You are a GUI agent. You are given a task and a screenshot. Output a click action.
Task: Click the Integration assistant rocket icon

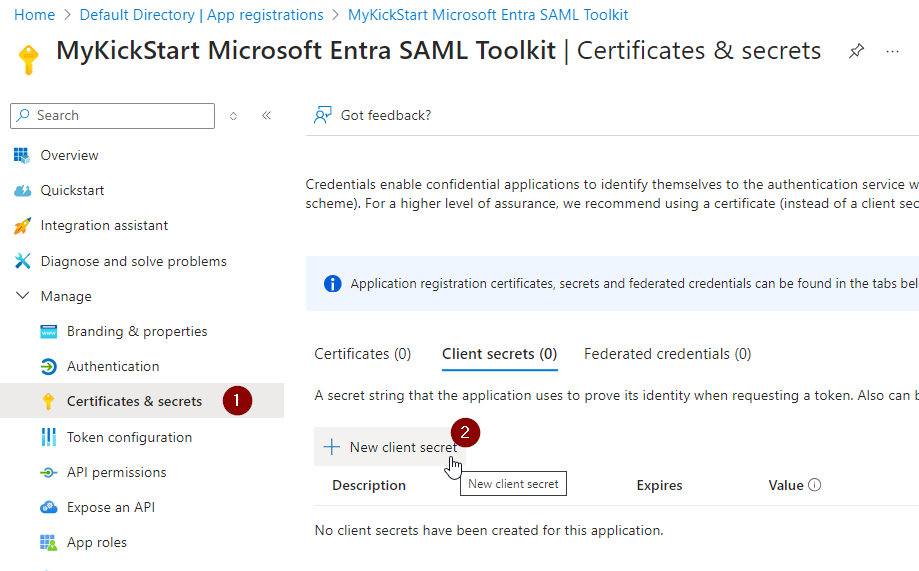tap(22, 226)
